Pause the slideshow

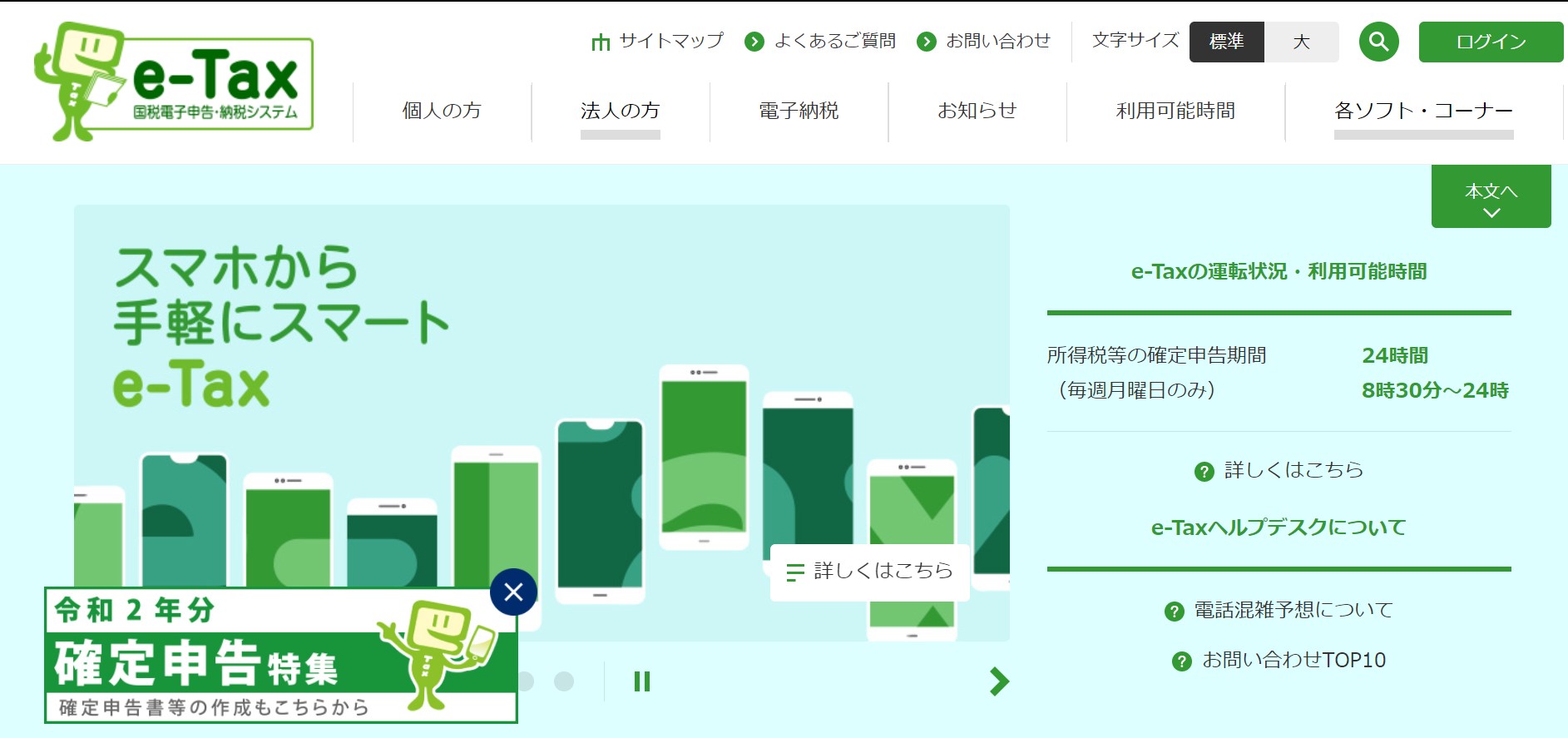[641, 681]
